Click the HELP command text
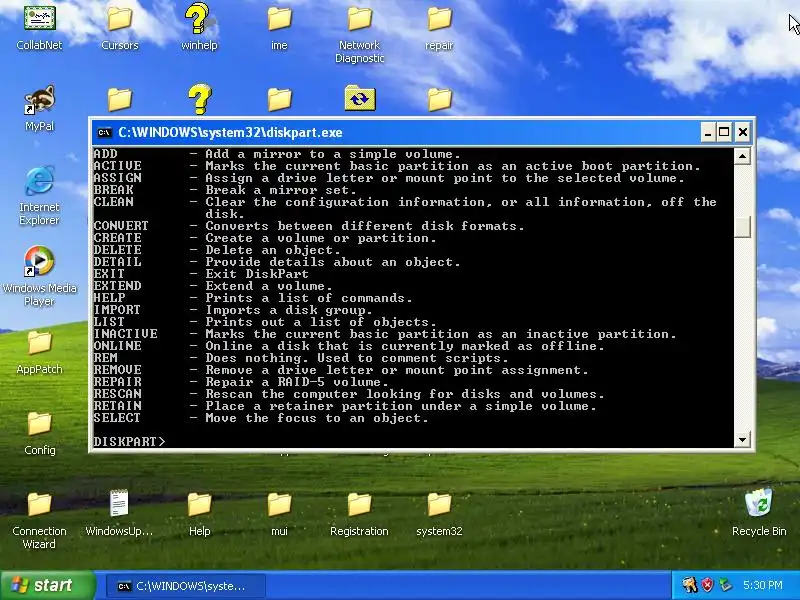 click(x=109, y=298)
